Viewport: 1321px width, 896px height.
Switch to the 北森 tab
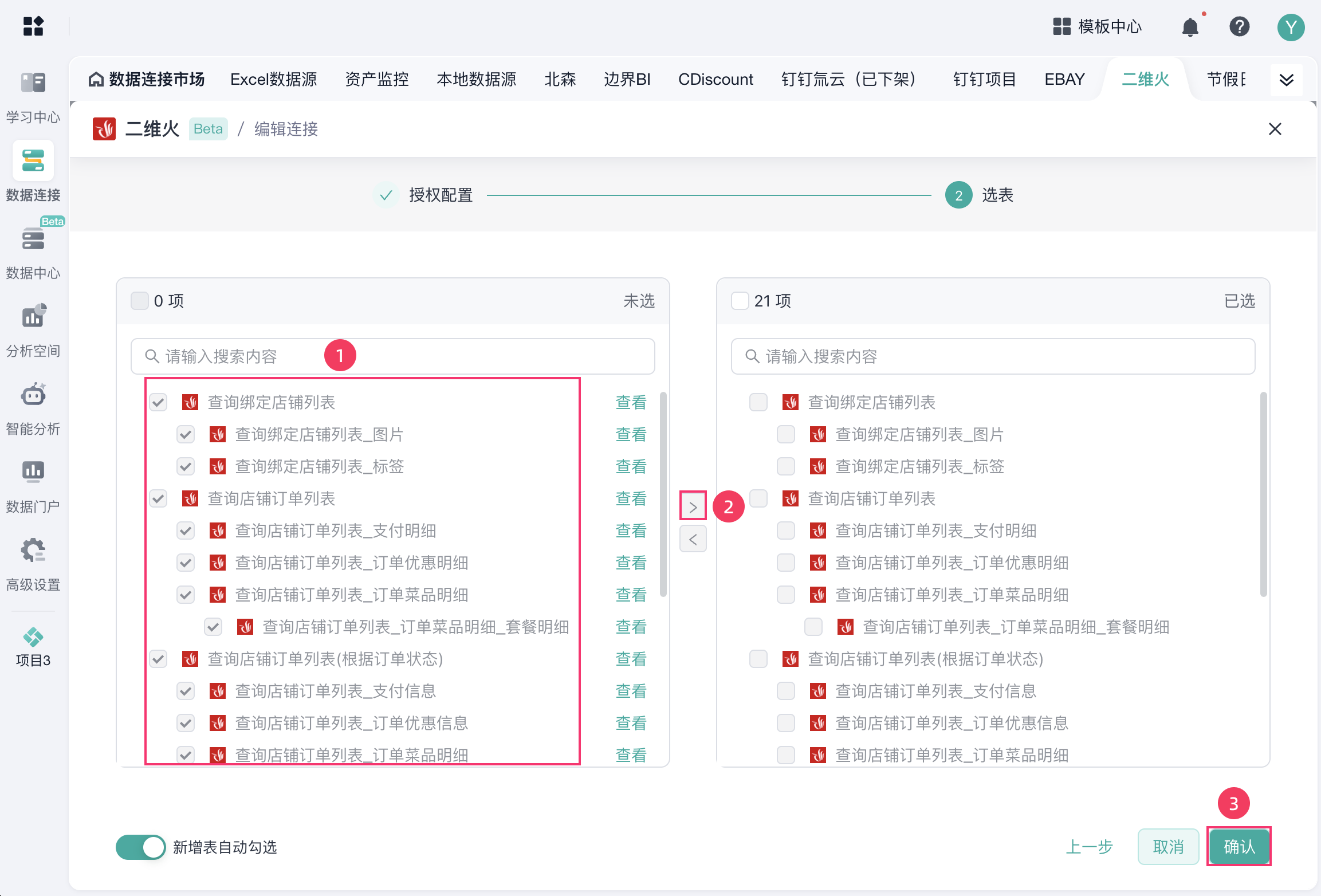click(x=560, y=79)
